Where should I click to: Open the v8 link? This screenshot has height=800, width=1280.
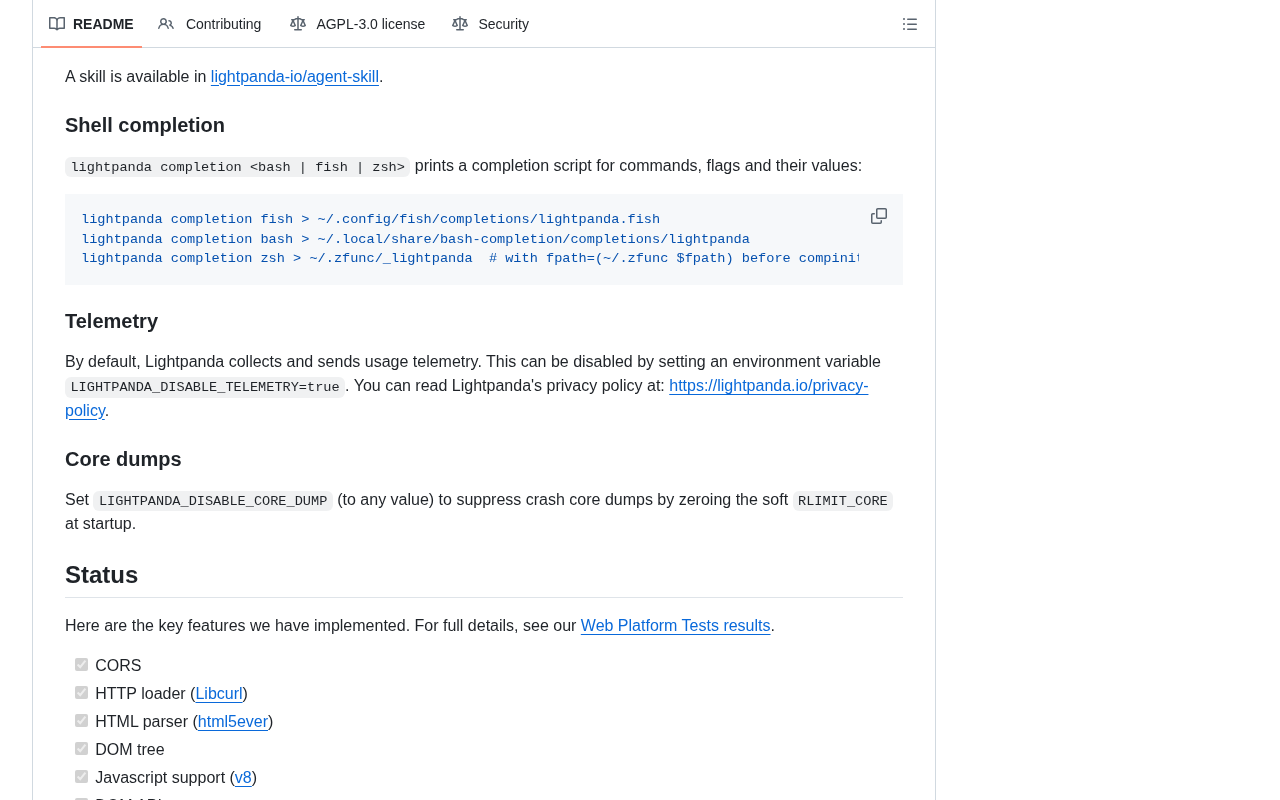click(243, 778)
